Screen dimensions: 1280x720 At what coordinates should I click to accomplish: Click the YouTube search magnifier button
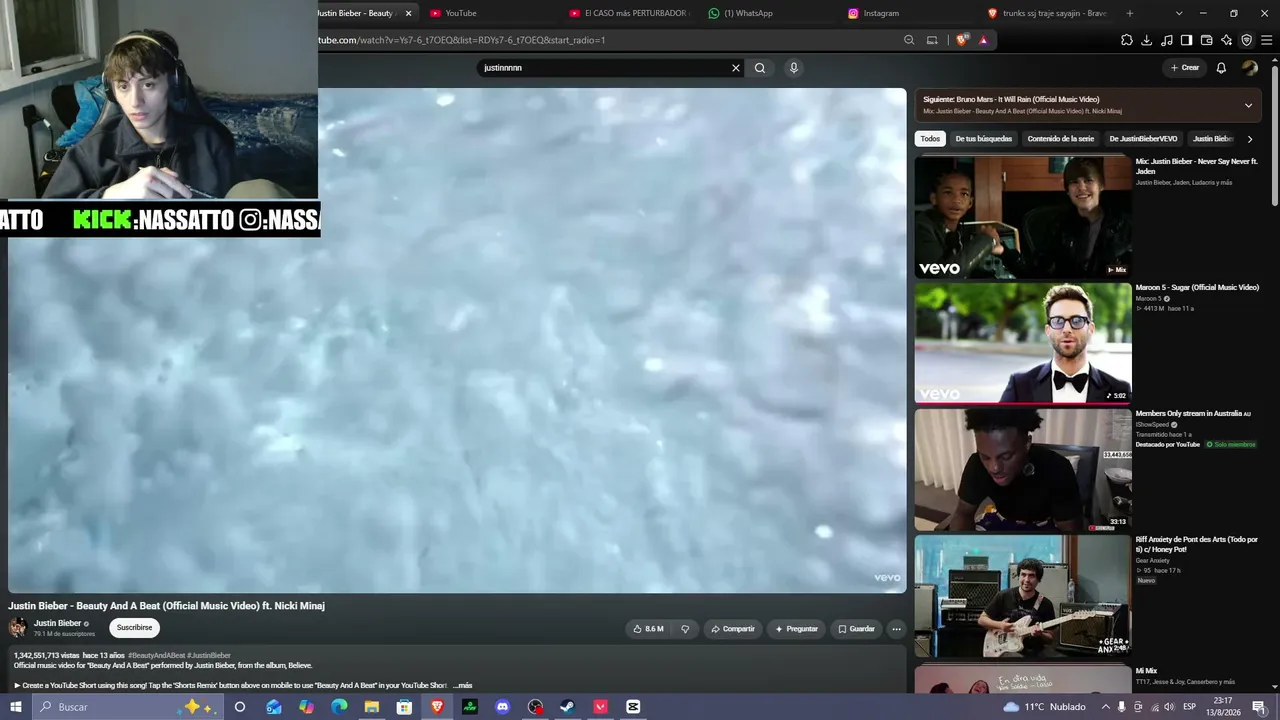[760, 68]
